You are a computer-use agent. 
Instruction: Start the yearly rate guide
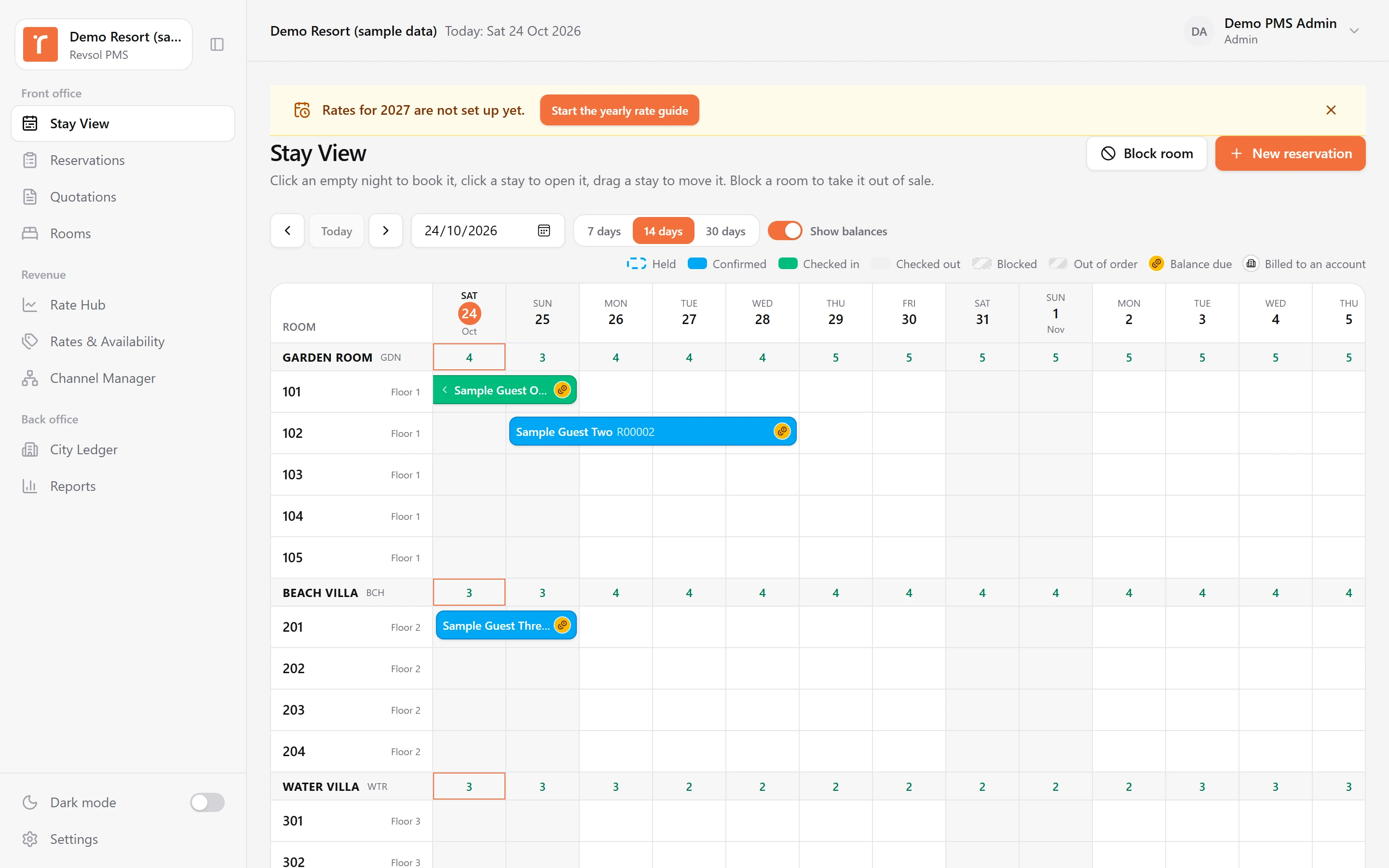pos(619,110)
